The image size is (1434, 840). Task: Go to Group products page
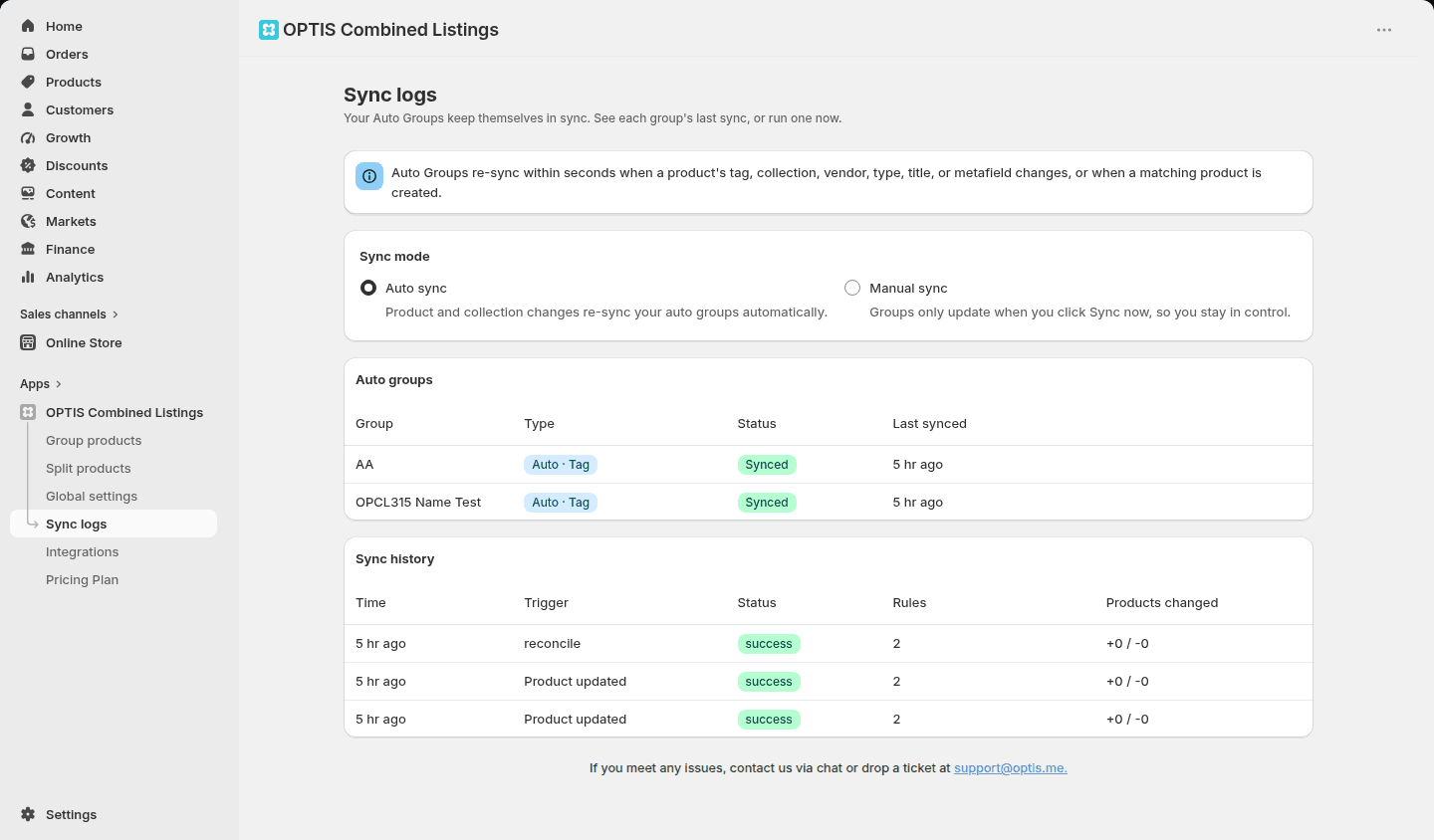pos(94,440)
